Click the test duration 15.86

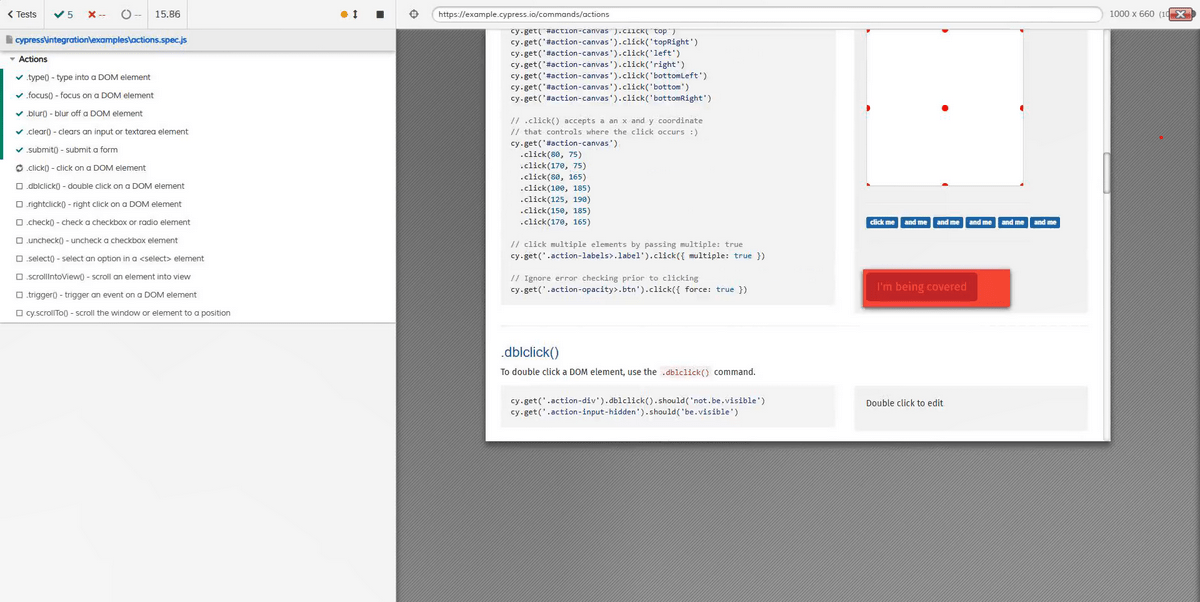click(x=169, y=14)
